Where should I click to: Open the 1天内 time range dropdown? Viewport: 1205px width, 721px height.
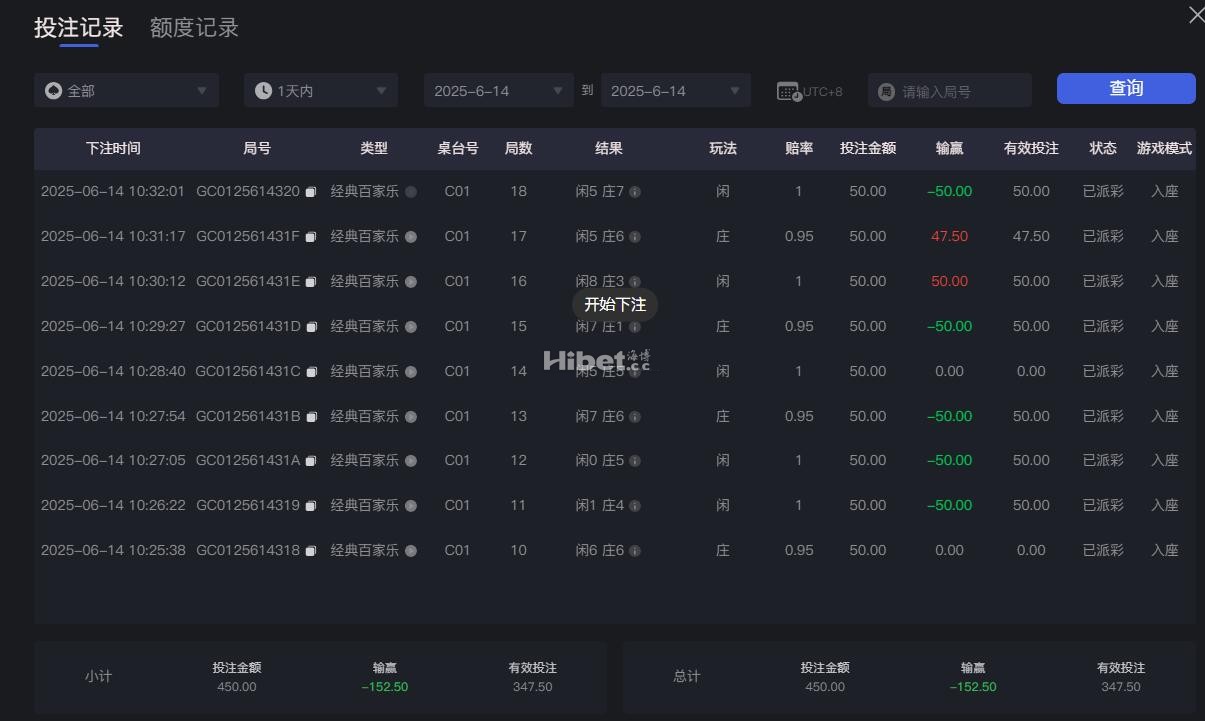(x=320, y=91)
